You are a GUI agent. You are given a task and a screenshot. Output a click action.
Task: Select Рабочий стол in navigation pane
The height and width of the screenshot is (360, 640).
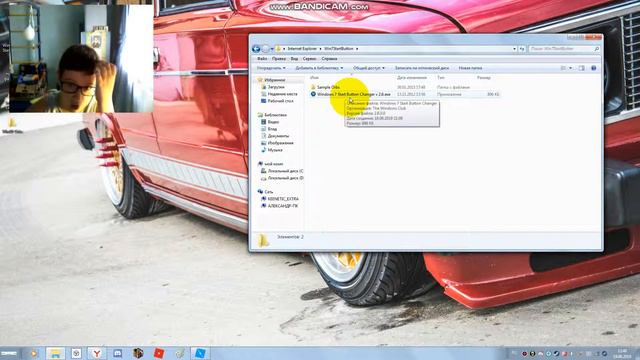pos(277,101)
